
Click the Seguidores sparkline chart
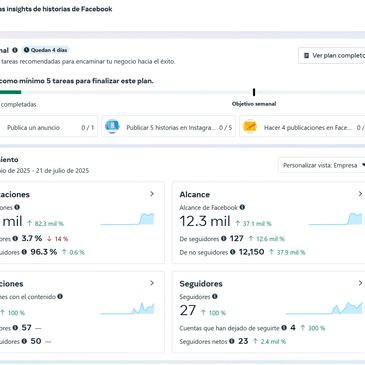click(x=324, y=308)
